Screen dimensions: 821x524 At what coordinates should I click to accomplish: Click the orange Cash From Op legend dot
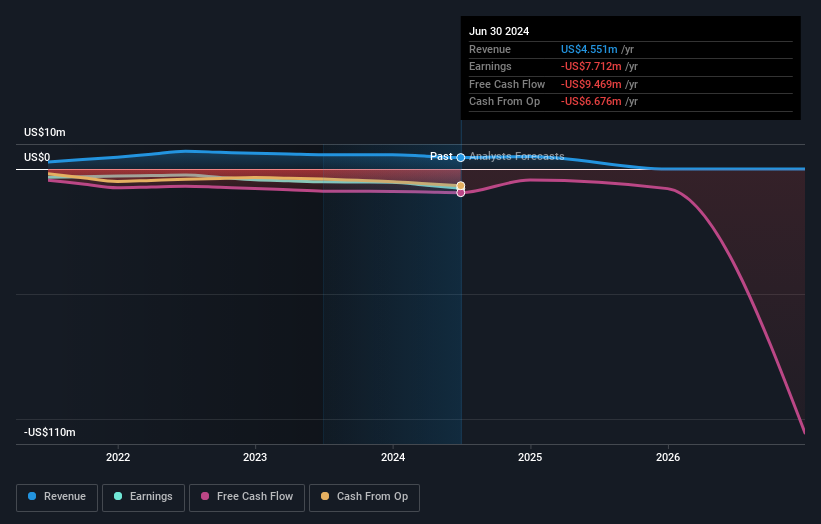tap(325, 496)
